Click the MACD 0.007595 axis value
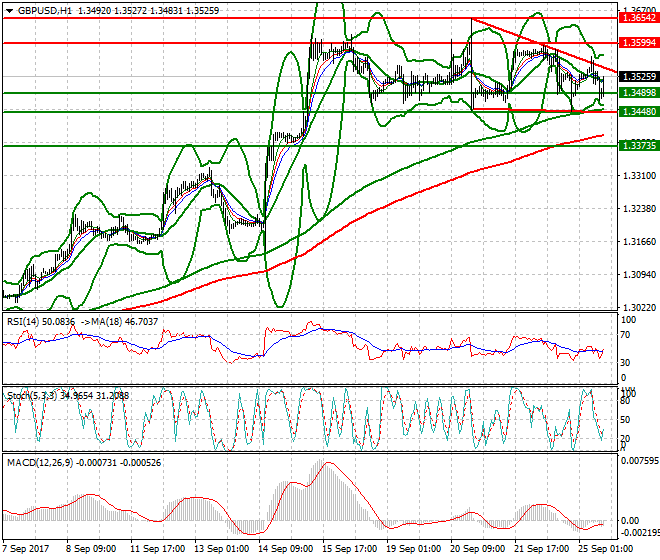This screenshot has width=660, height=560. tap(640, 461)
